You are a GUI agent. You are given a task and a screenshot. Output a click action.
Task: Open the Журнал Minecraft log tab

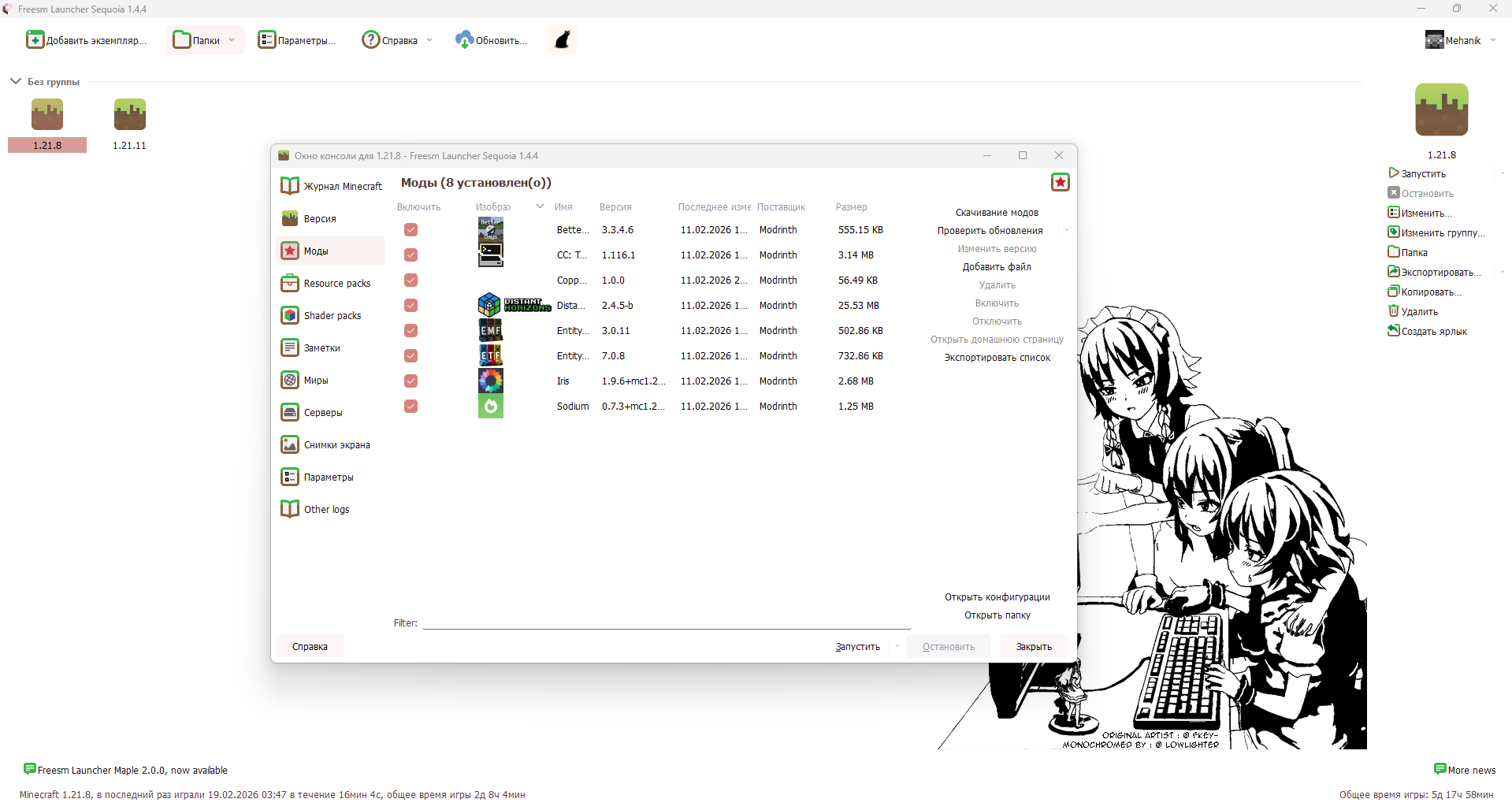pos(331,186)
